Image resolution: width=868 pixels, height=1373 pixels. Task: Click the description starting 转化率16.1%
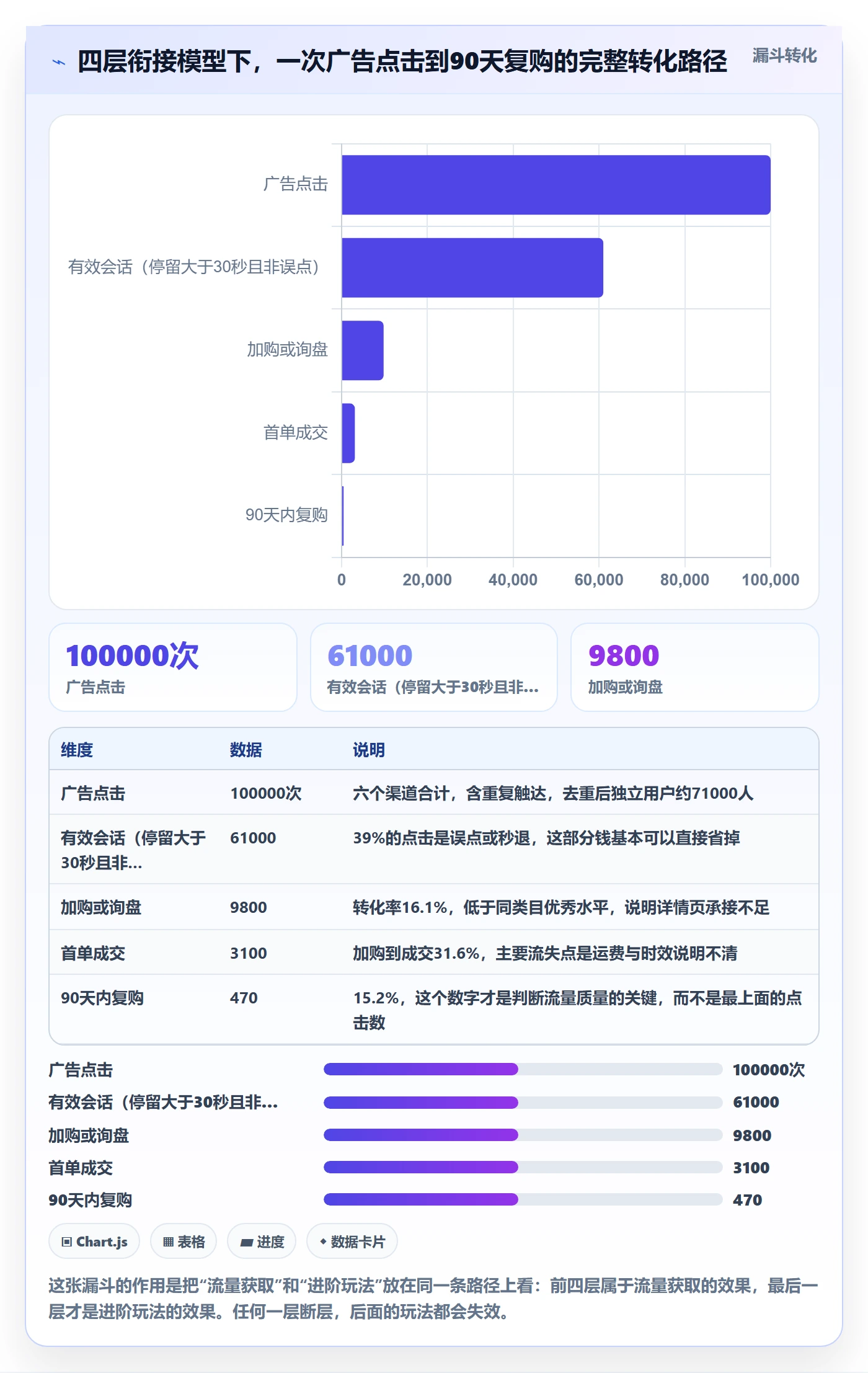tap(561, 907)
